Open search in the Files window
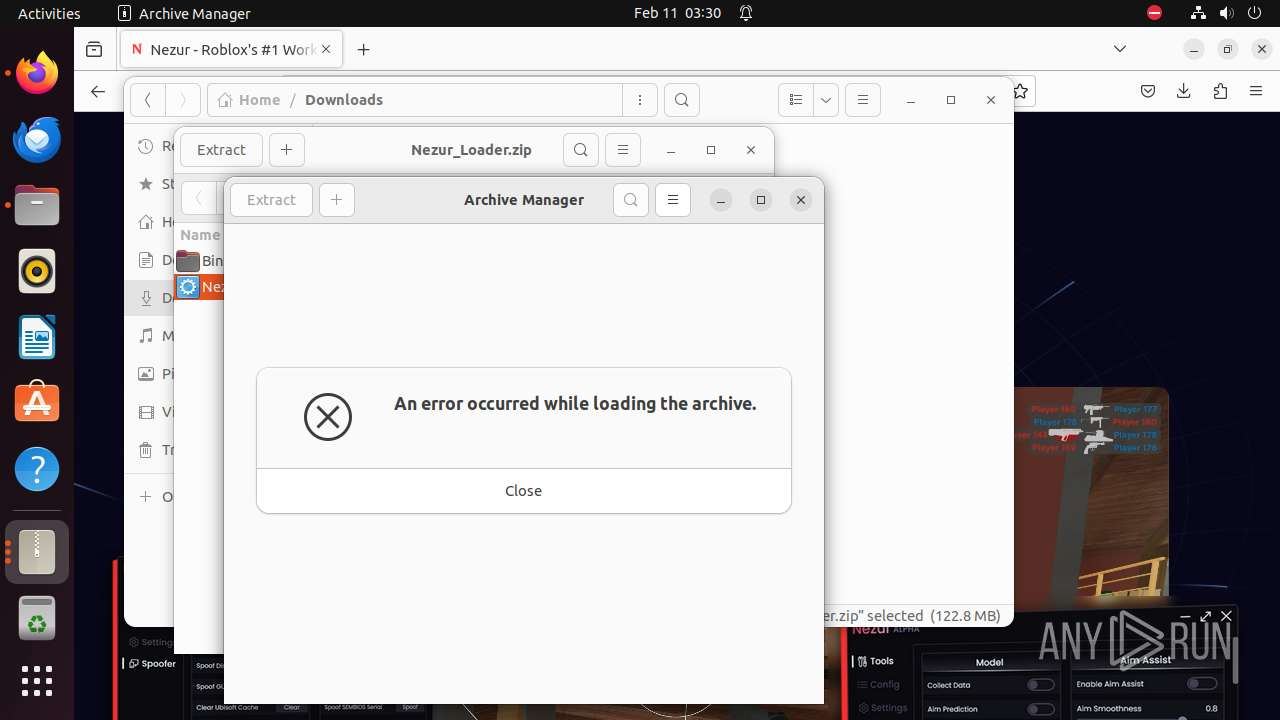The height and width of the screenshot is (720, 1280). click(x=681, y=100)
